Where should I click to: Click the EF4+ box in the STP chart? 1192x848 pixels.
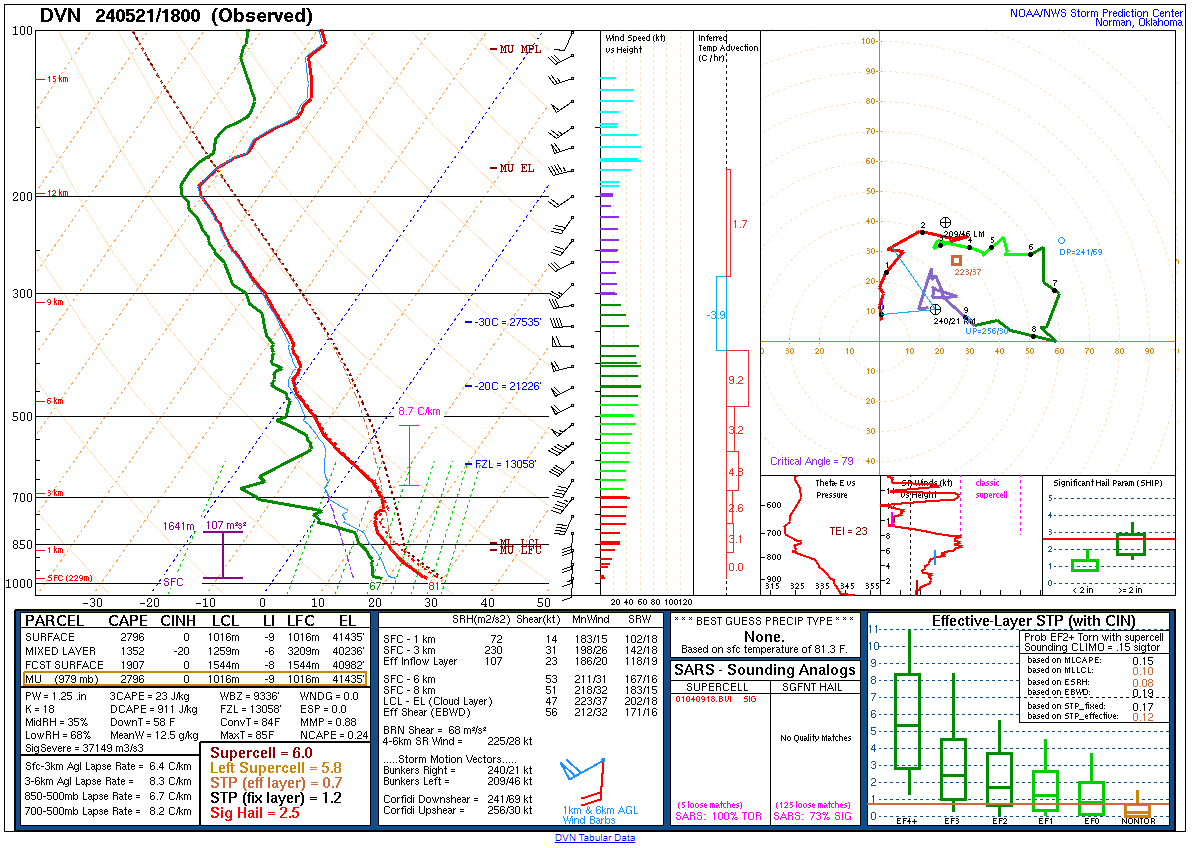coord(907,720)
